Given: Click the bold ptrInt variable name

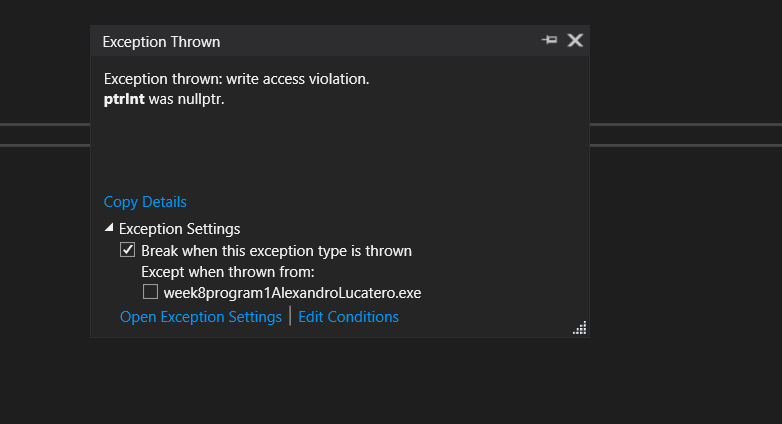Looking at the screenshot, I should 124,99.
